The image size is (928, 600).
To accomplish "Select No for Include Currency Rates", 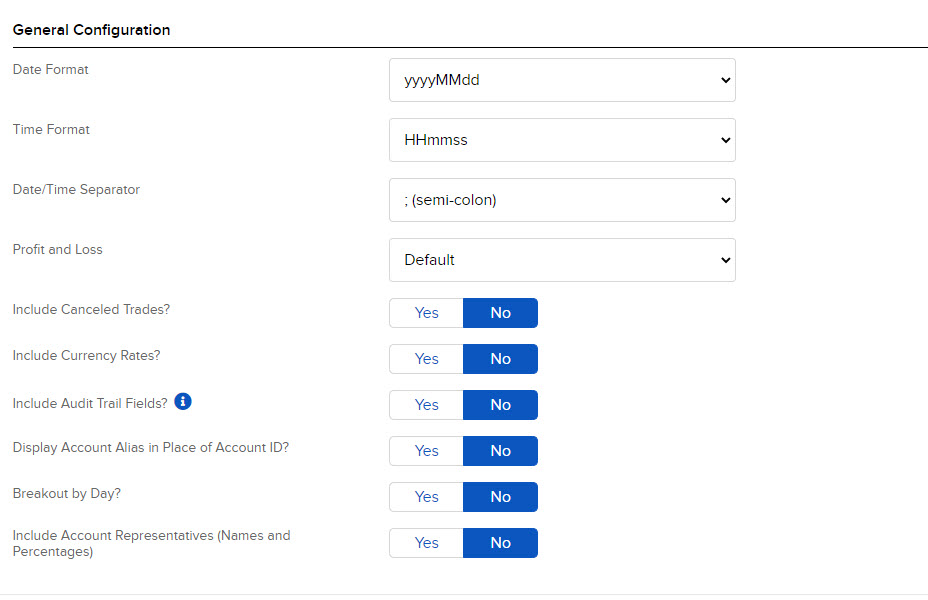I will click(500, 359).
